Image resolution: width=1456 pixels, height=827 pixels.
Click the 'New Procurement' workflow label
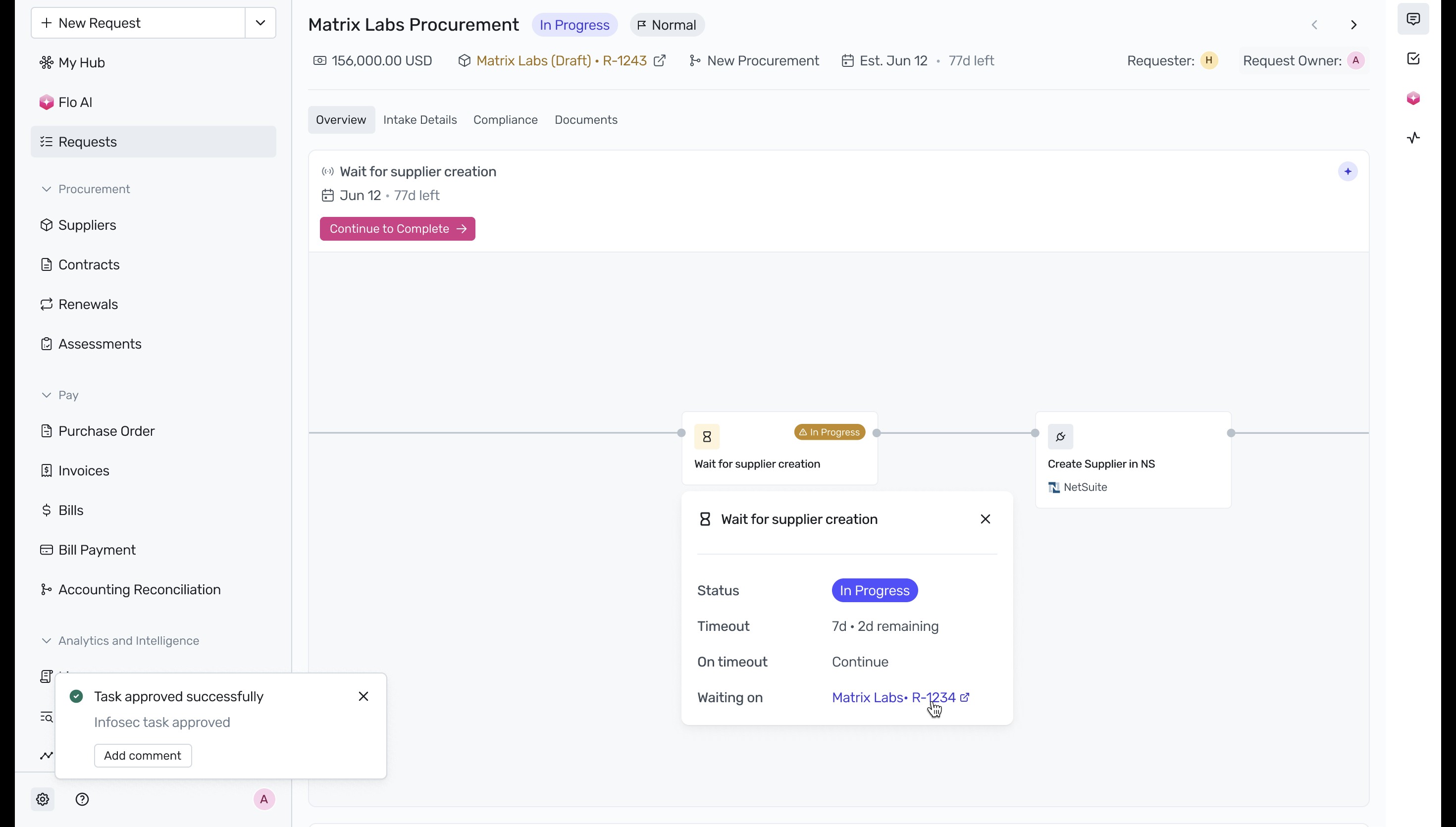pos(763,61)
